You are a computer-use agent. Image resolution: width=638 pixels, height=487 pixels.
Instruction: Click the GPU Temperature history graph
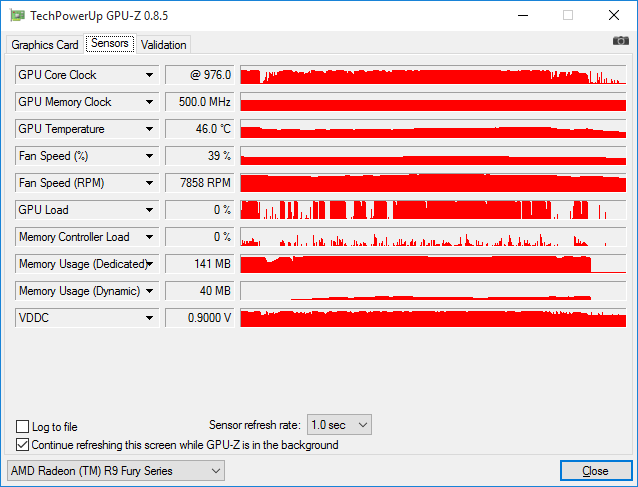click(x=433, y=129)
